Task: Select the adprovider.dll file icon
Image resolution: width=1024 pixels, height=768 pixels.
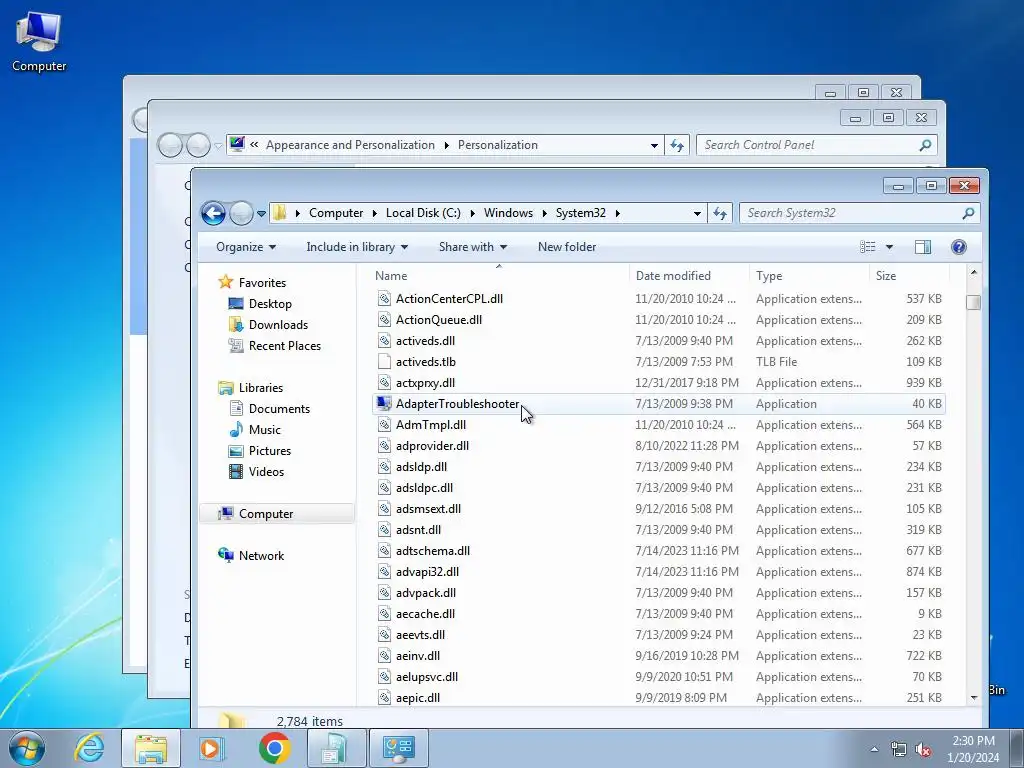Action: 385,446
